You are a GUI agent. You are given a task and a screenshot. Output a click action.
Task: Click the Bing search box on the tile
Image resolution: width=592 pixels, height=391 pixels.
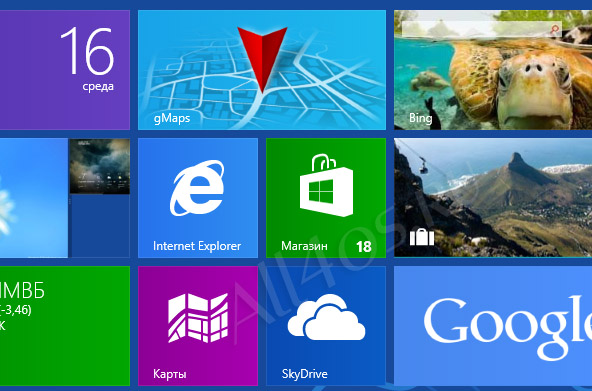coord(482,29)
